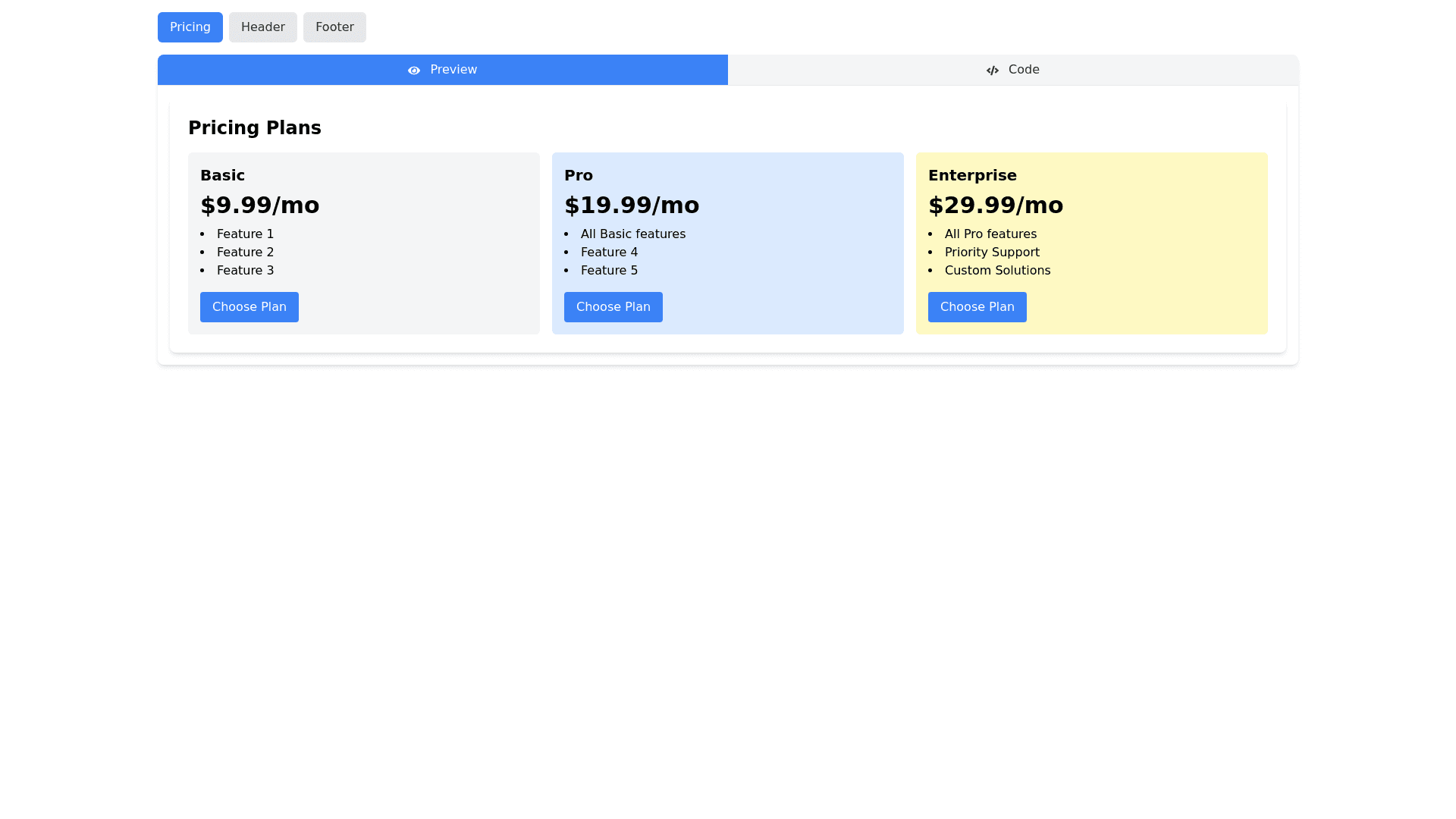Screen dimensions: 1456x819
Task: Choose the Basic plan button
Action: coord(249,307)
